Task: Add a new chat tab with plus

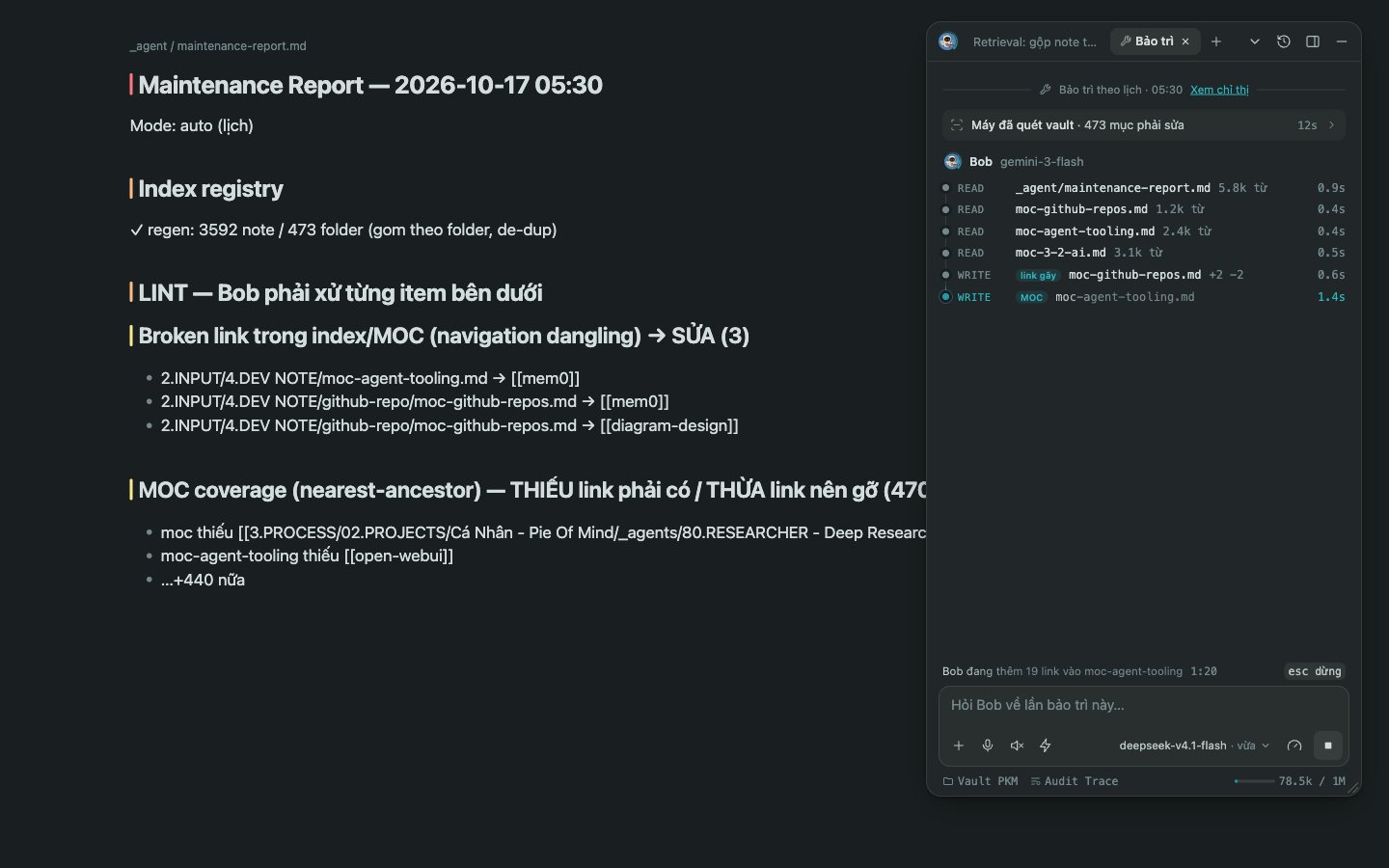Action: (1216, 41)
